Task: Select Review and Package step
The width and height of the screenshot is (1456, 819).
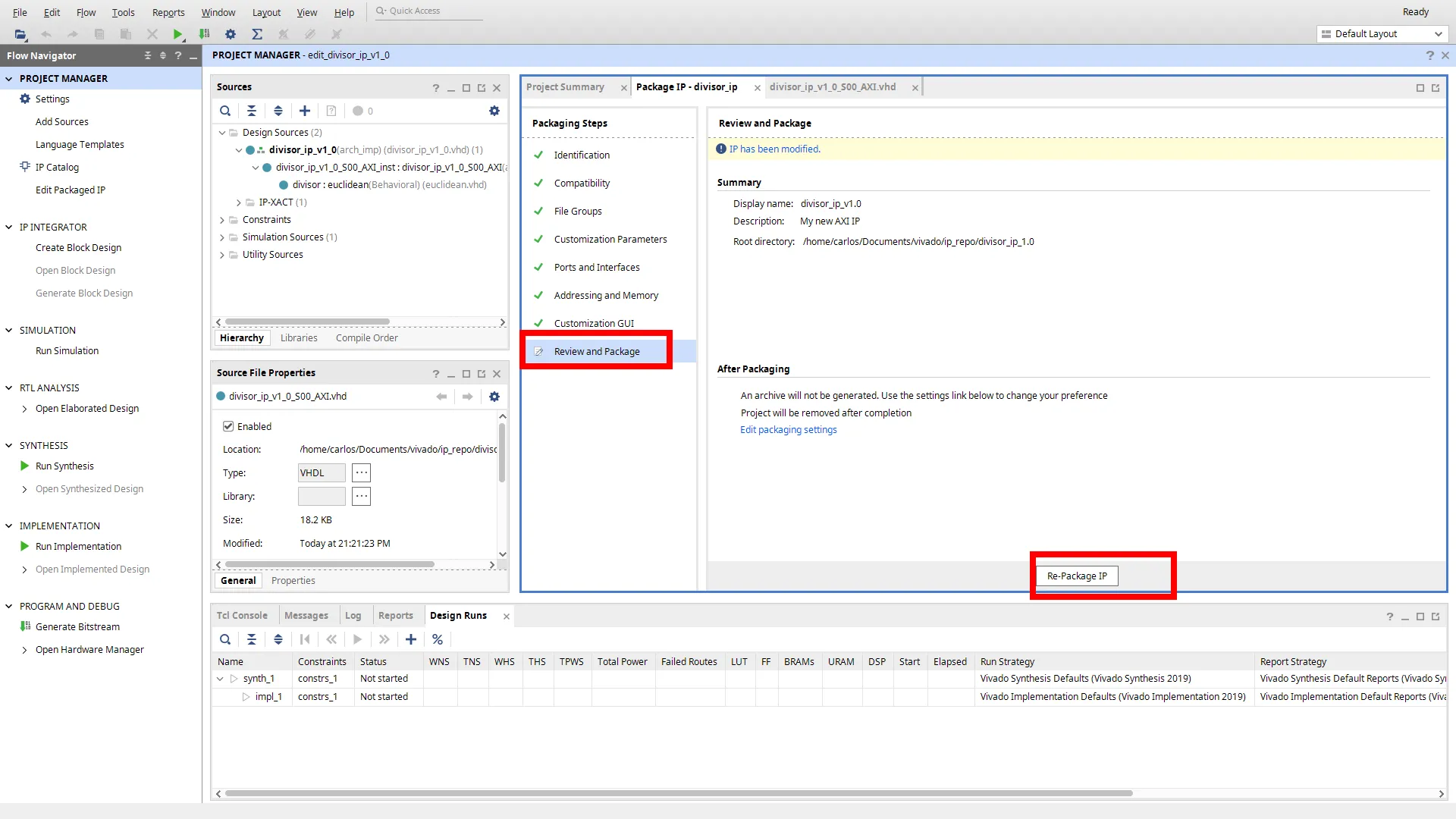Action: click(x=597, y=352)
